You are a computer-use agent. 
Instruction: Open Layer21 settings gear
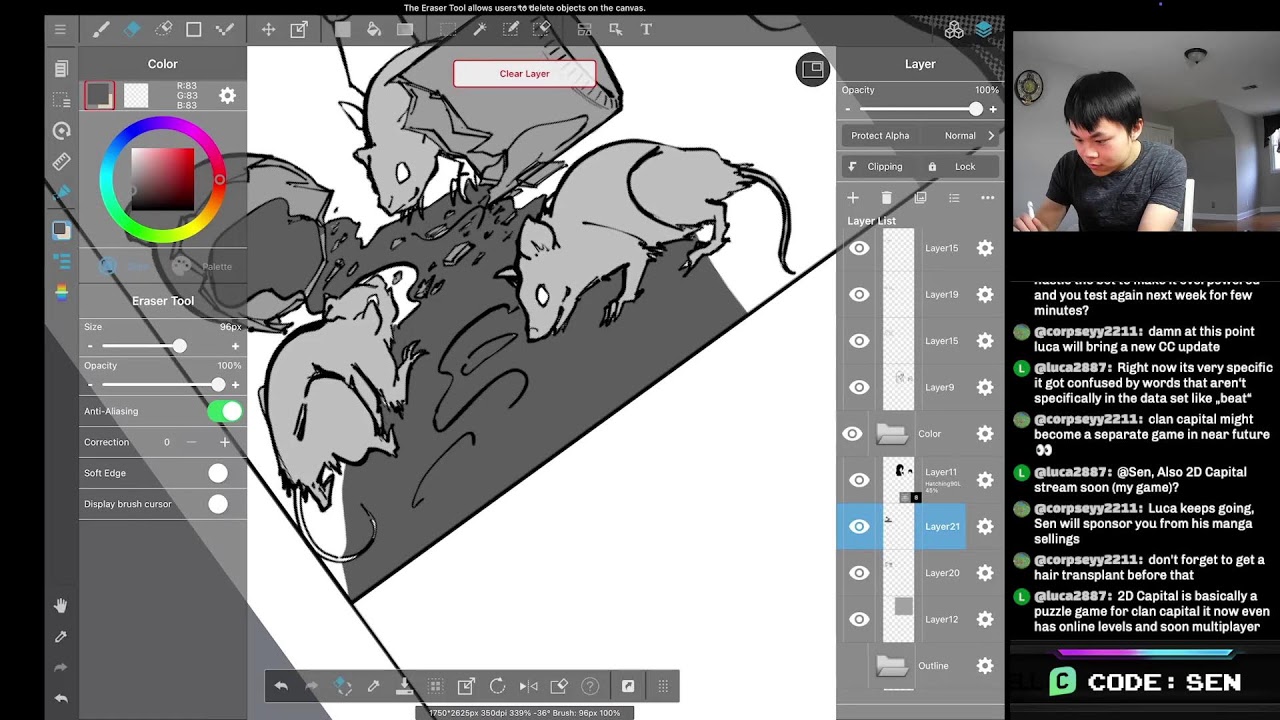coord(985,526)
